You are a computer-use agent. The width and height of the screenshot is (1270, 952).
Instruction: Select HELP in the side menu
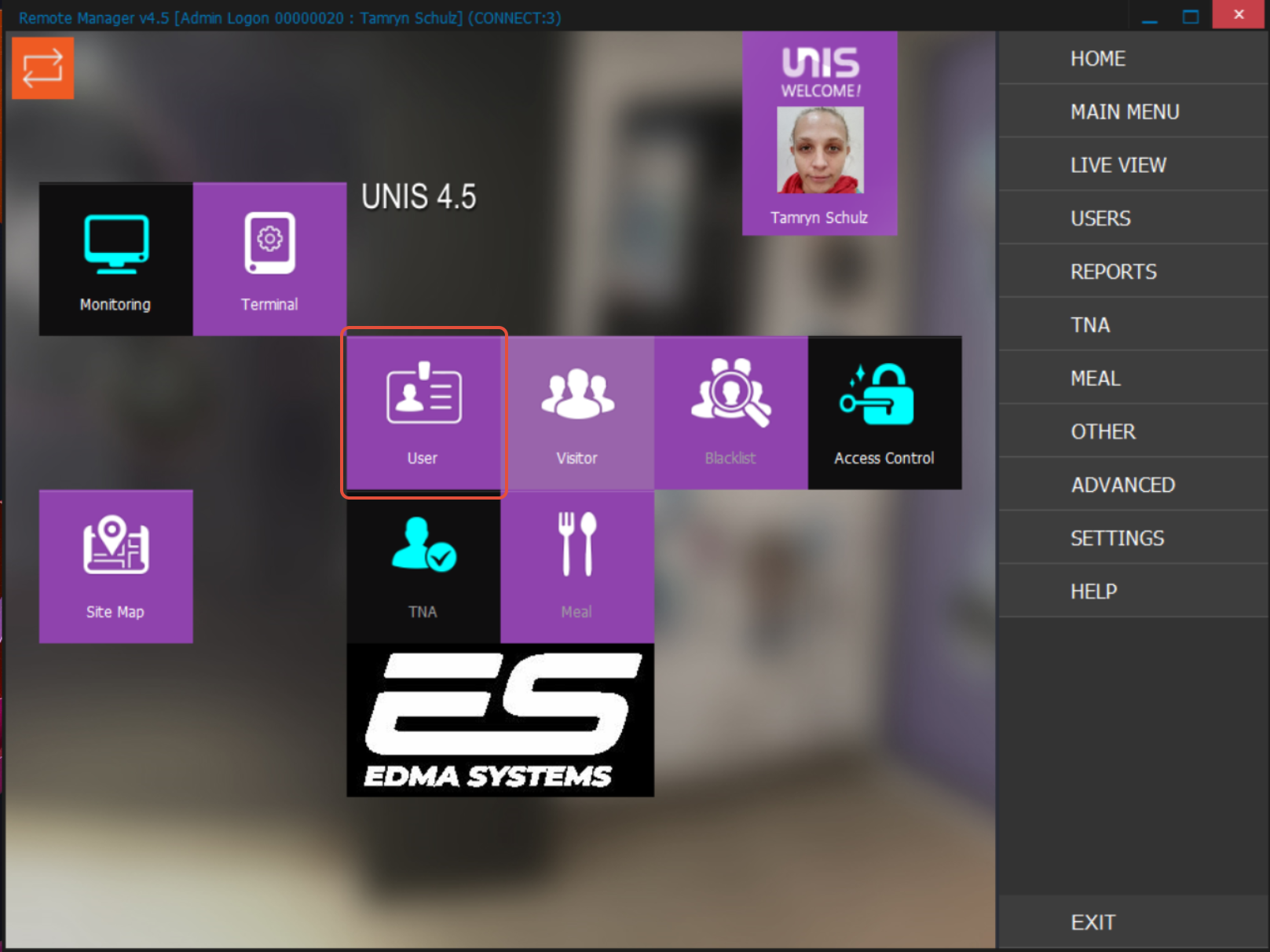[x=1134, y=591]
